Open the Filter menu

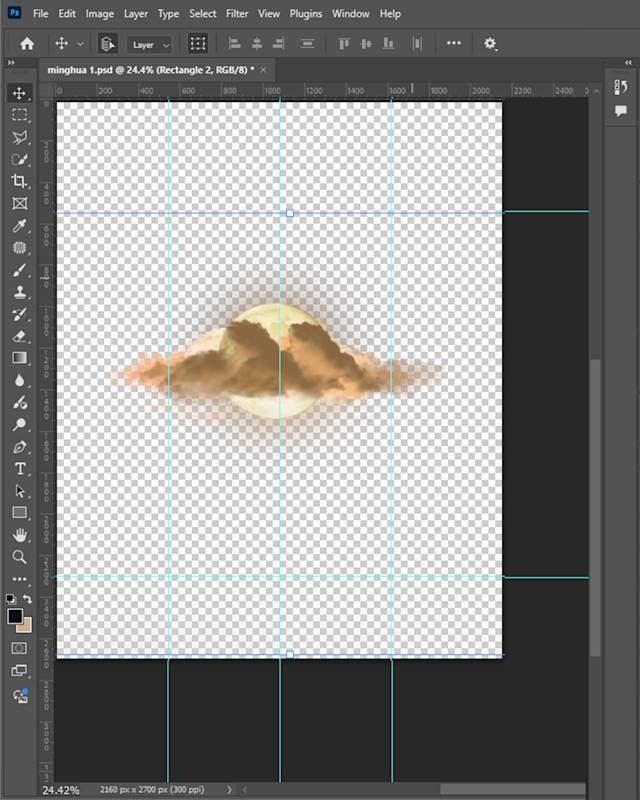pyautogui.click(x=237, y=14)
